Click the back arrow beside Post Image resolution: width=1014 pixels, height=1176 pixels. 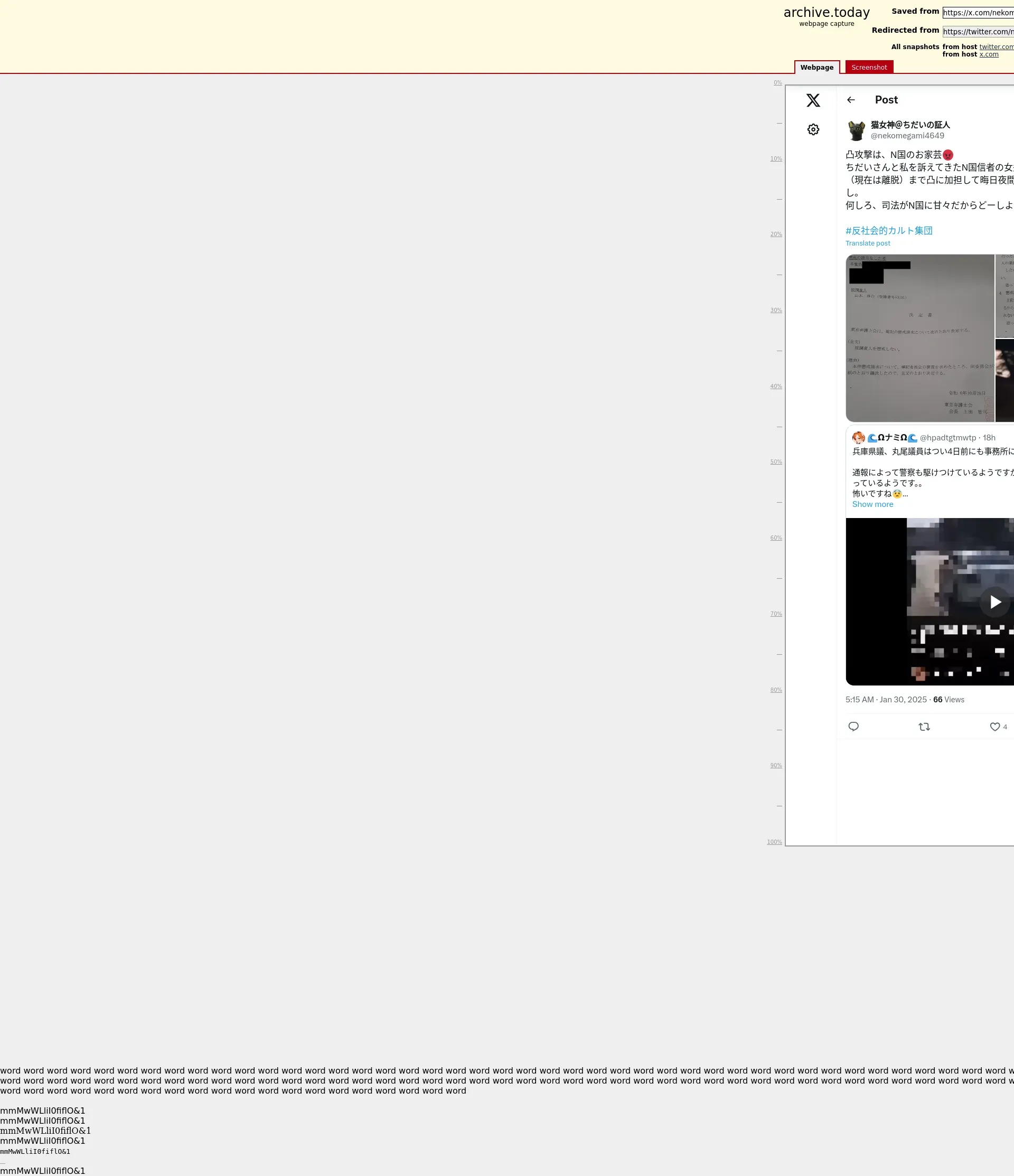point(850,100)
